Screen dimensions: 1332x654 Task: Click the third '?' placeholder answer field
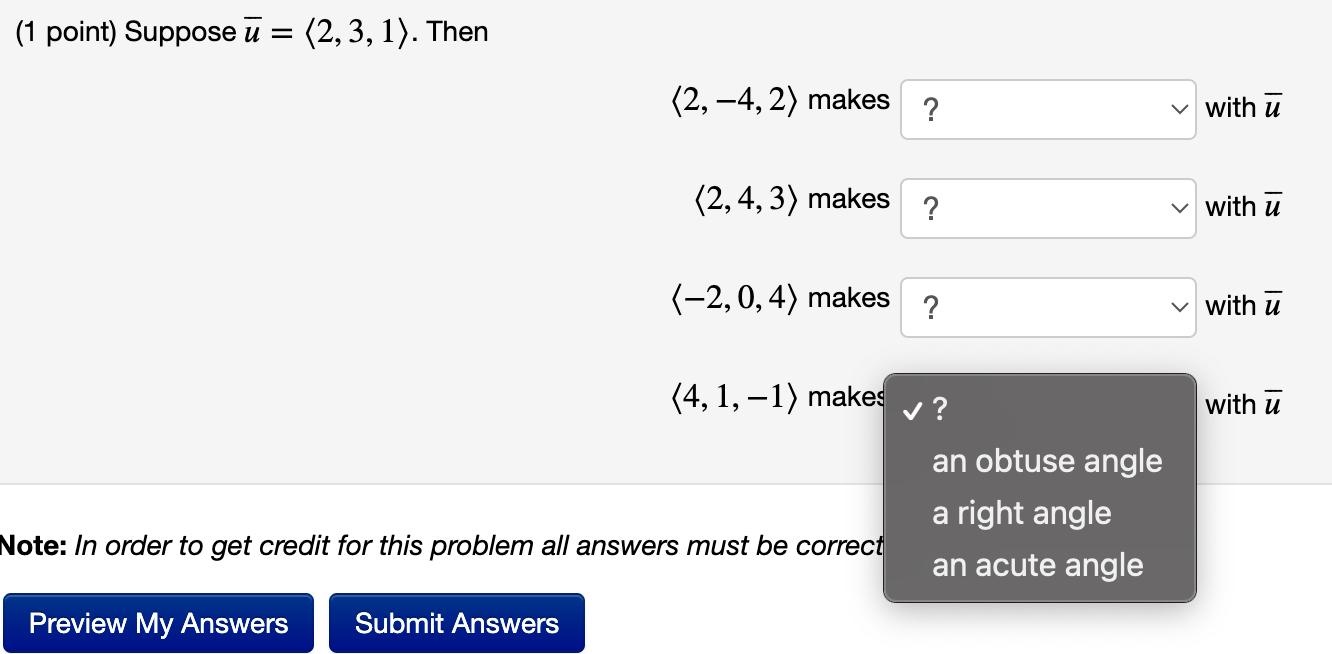coord(932,308)
